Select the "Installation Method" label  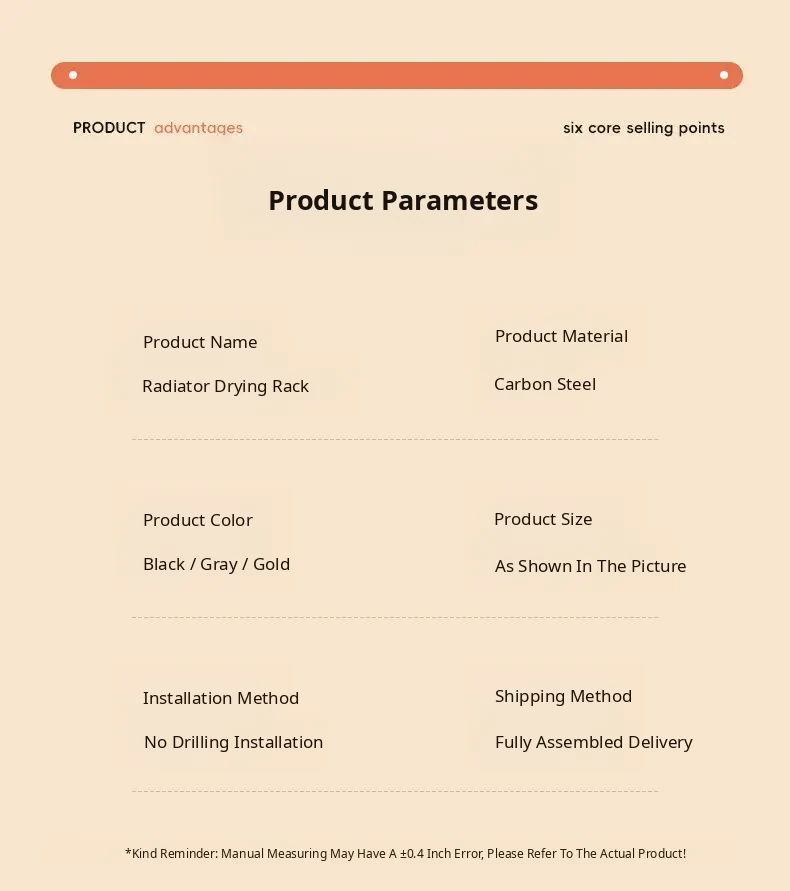point(221,698)
